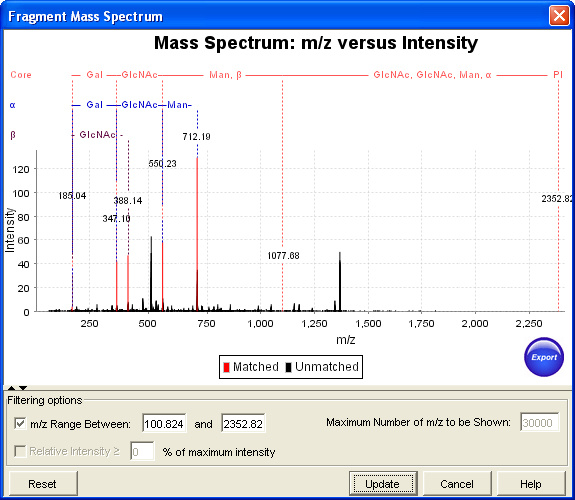
Task: Click the round blue Export icon
Action: tap(544, 357)
